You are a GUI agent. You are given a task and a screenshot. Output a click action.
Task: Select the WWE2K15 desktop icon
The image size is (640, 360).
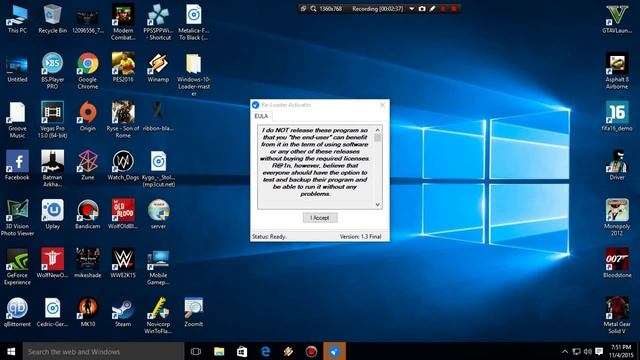click(x=123, y=263)
